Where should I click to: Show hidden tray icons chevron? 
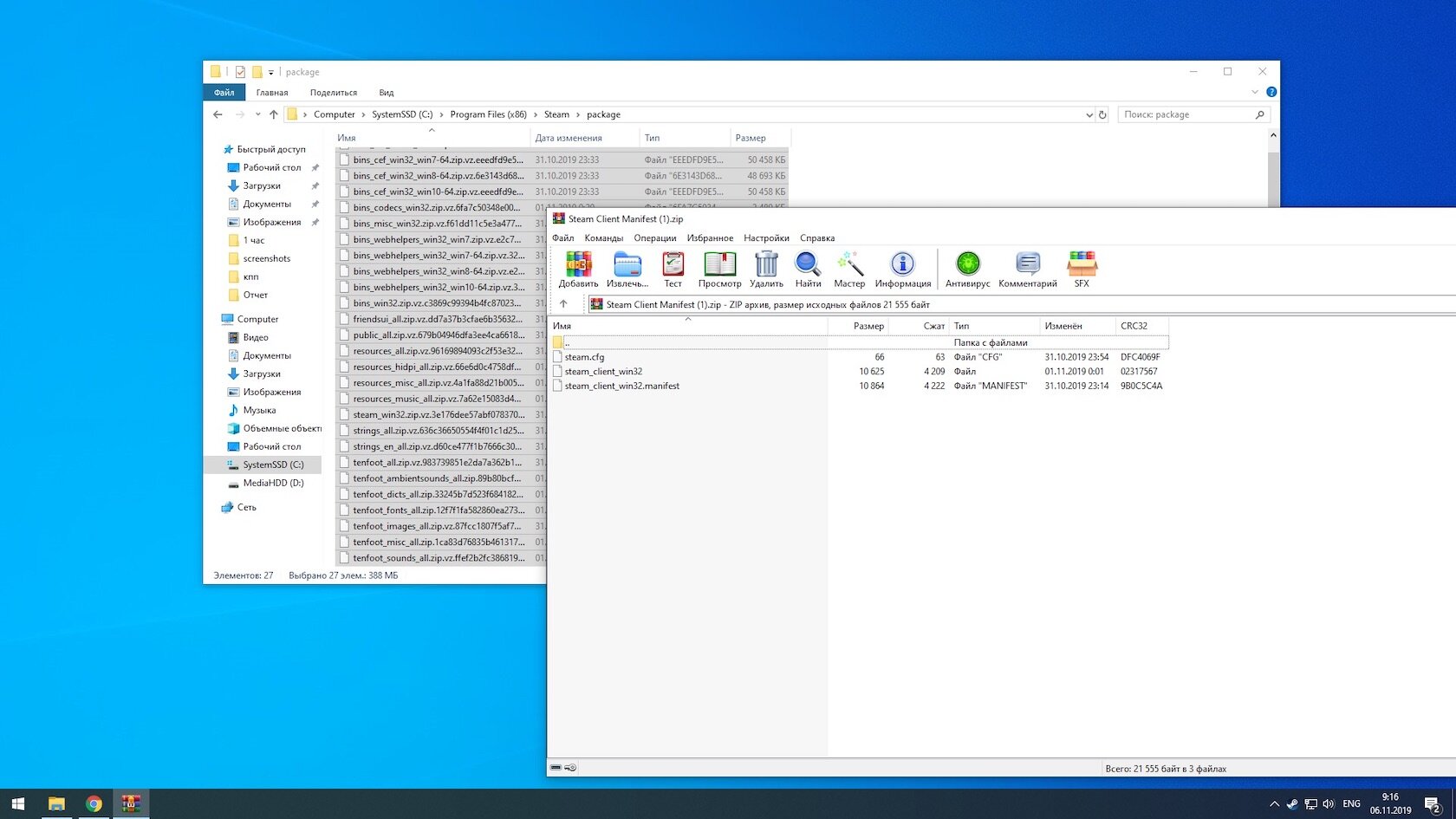pyautogui.click(x=1274, y=804)
